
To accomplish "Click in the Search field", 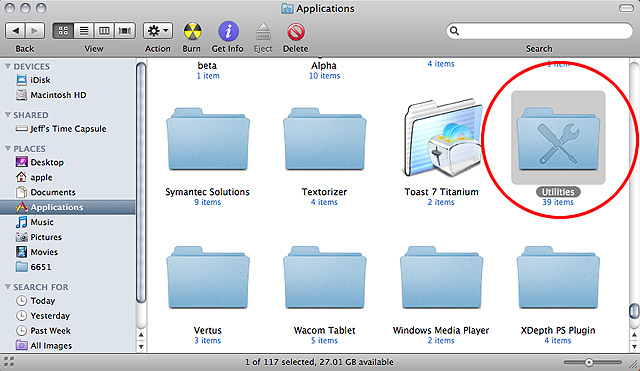I will click(x=539, y=31).
